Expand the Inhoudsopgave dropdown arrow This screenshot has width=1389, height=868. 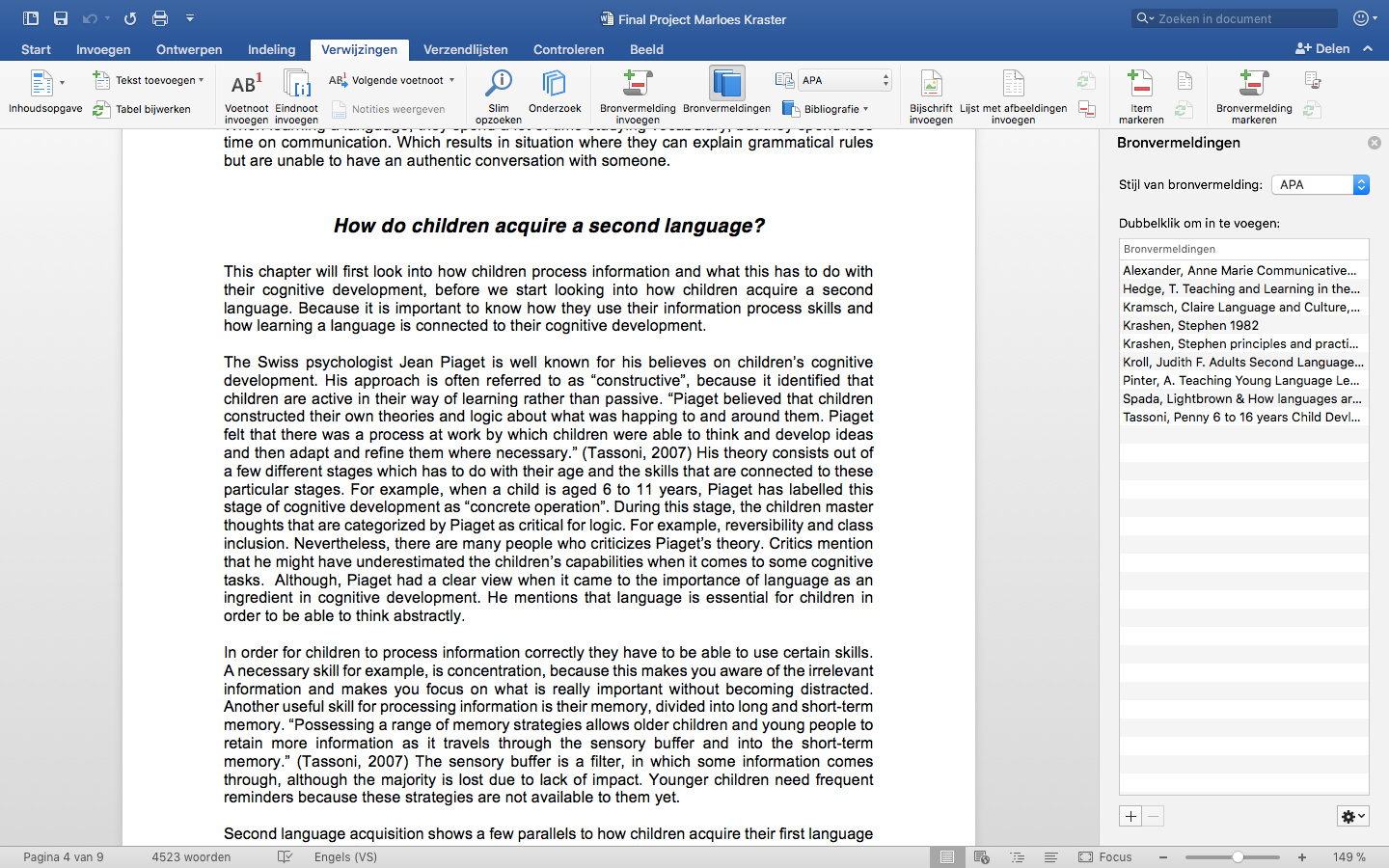[63, 84]
